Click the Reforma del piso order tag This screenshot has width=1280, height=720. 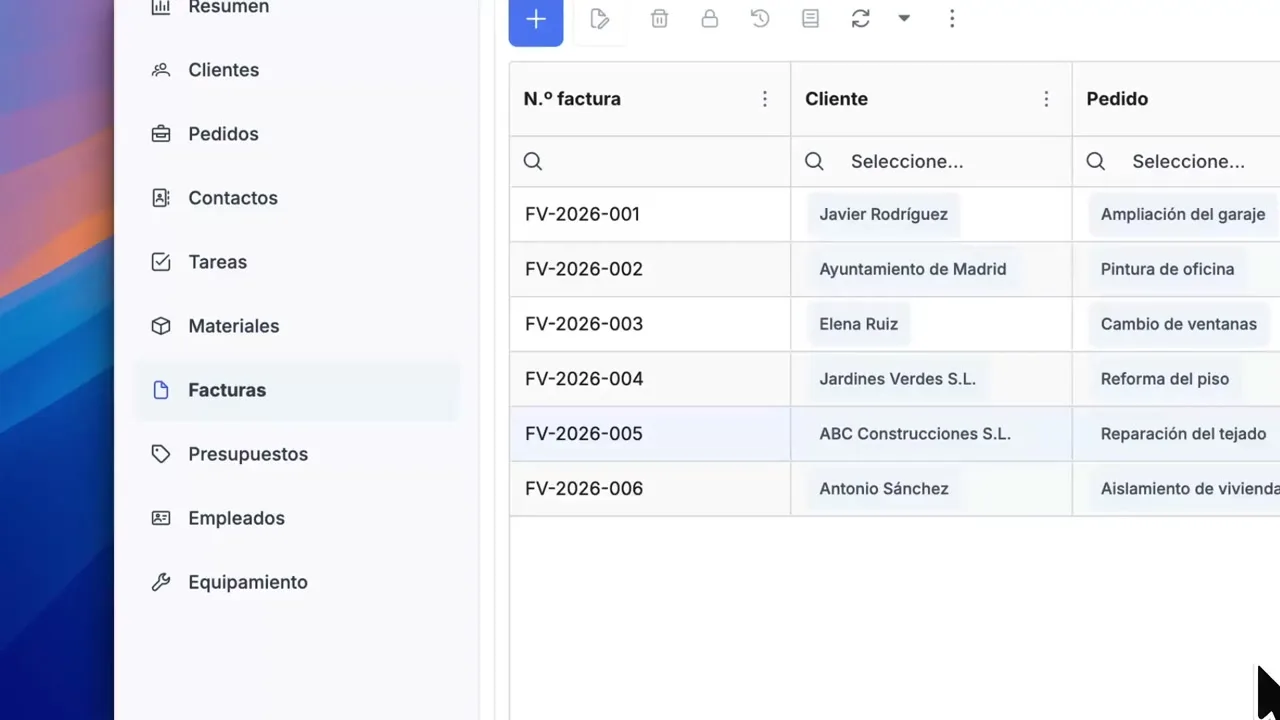(1164, 379)
